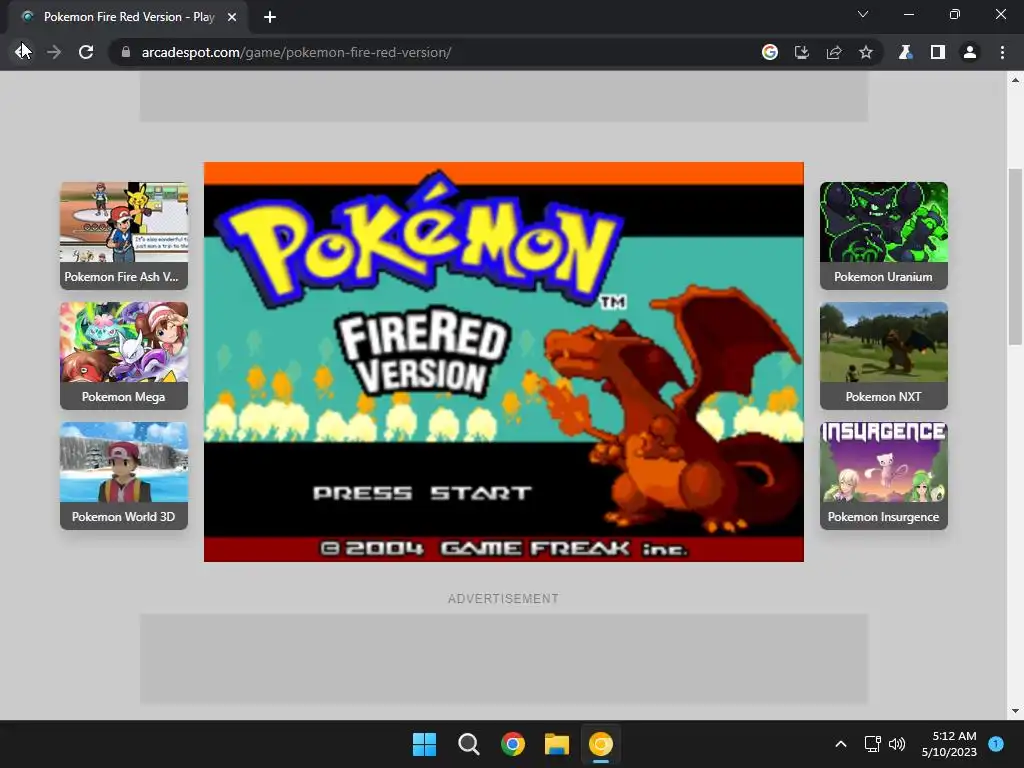Open network settings tray icon
Image resolution: width=1024 pixels, height=768 pixels.
click(872, 744)
